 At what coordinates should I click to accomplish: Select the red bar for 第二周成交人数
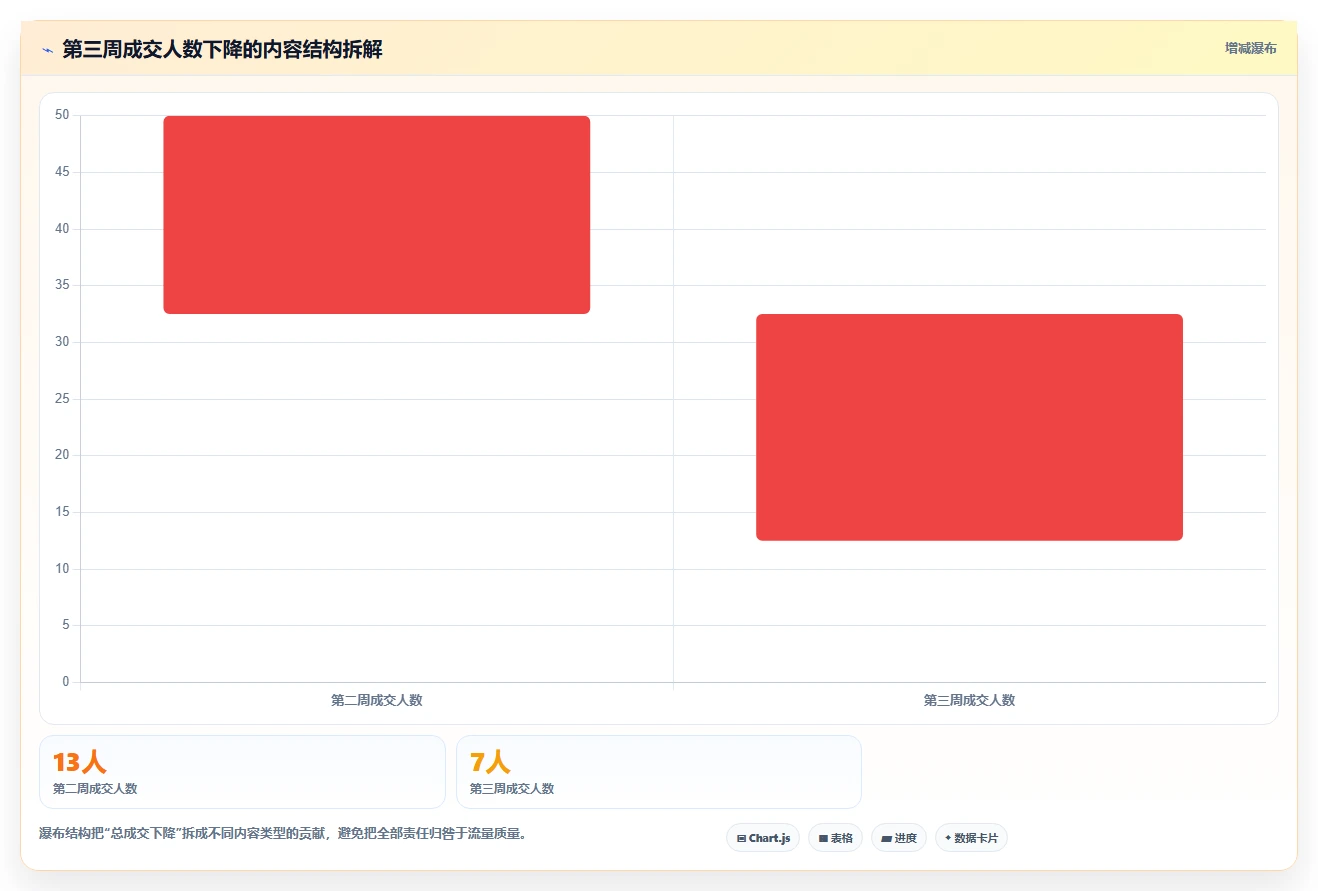[377, 215]
